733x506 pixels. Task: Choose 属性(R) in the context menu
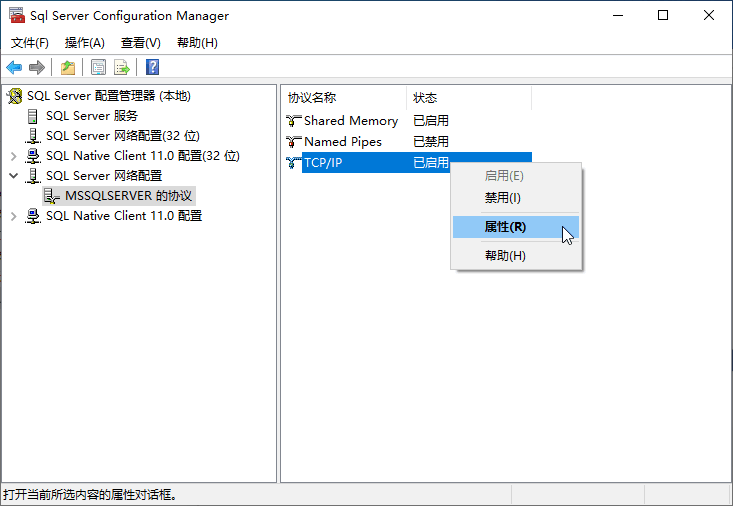pos(516,227)
